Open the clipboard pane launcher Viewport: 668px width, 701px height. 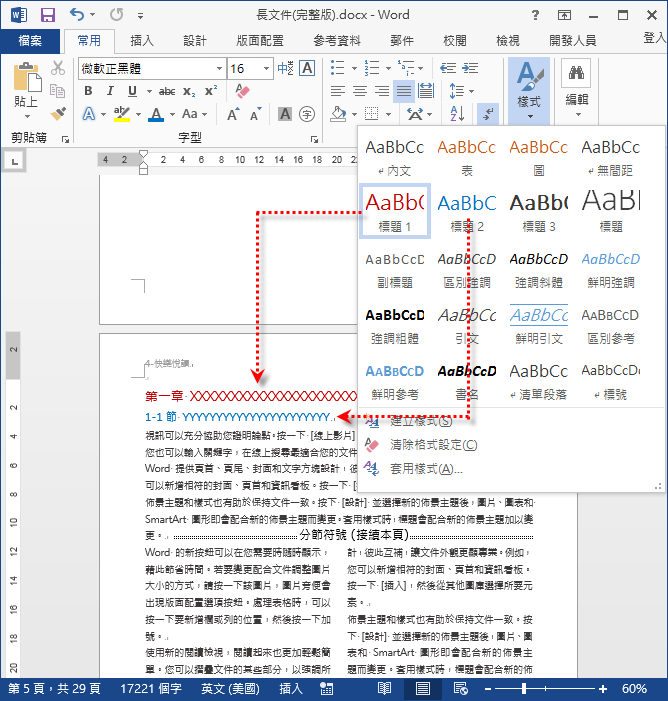pyautogui.click(x=66, y=139)
